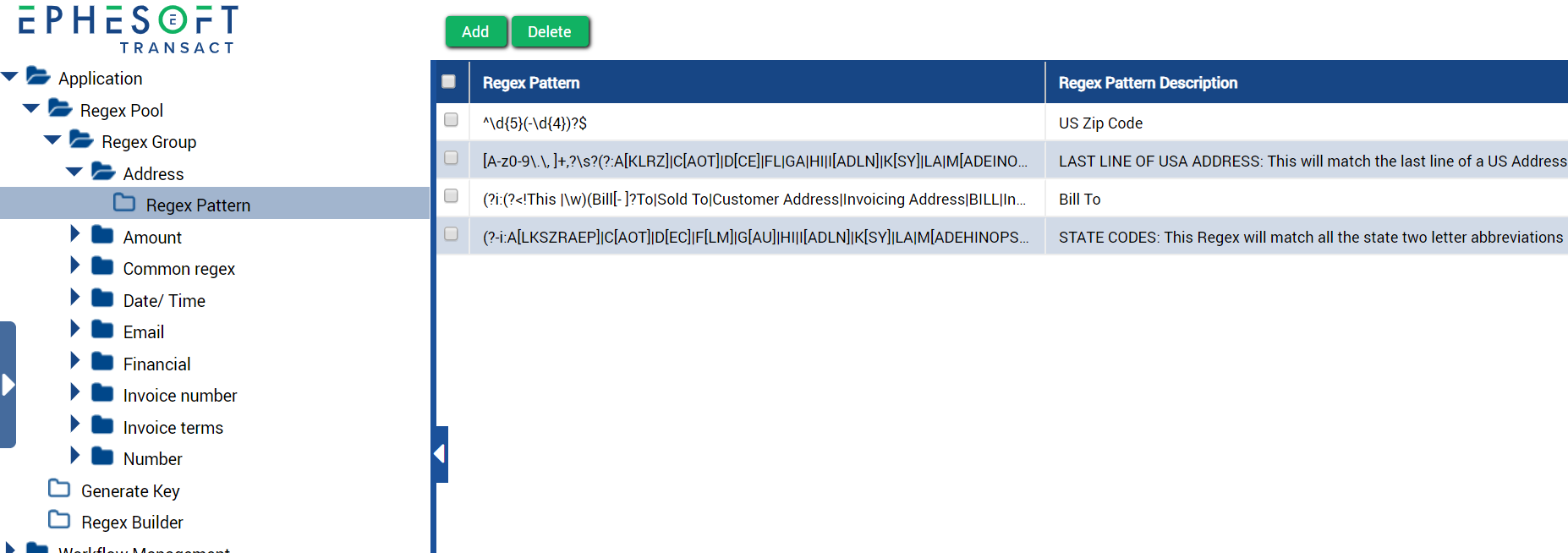Click the Regex Builder folder icon
This screenshot has height=553, width=1568.
click(x=59, y=520)
